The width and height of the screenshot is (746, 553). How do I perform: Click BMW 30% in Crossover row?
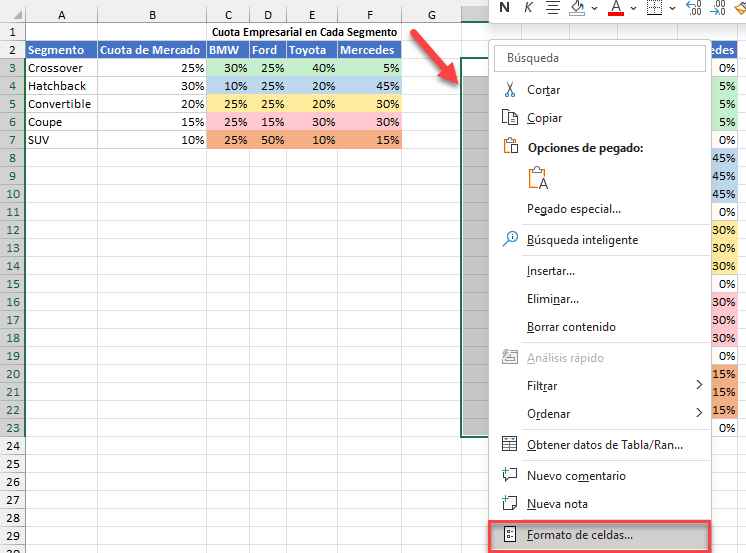click(228, 68)
